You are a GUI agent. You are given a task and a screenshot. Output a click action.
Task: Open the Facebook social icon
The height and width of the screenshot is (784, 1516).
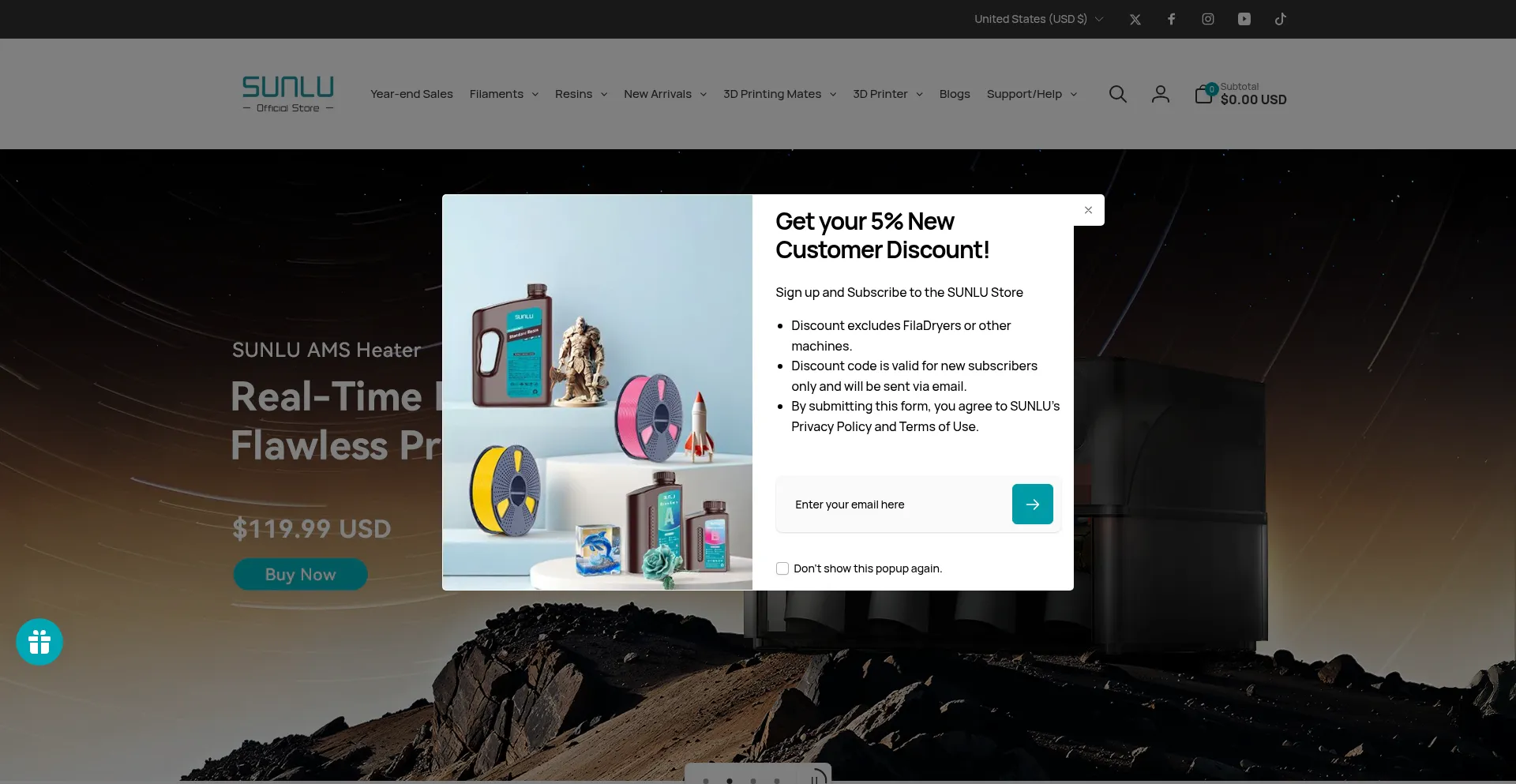[1171, 19]
